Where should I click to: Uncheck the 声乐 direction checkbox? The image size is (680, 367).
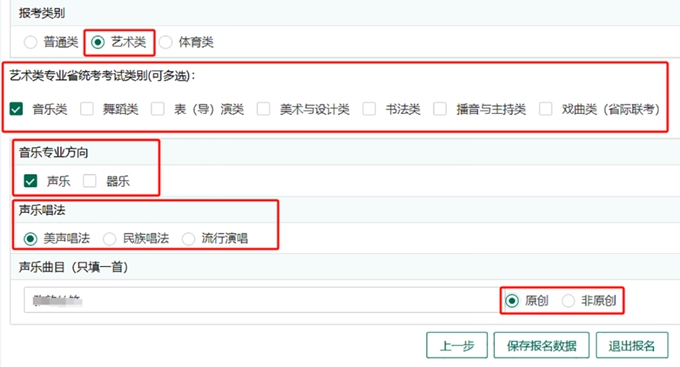tap(30, 180)
